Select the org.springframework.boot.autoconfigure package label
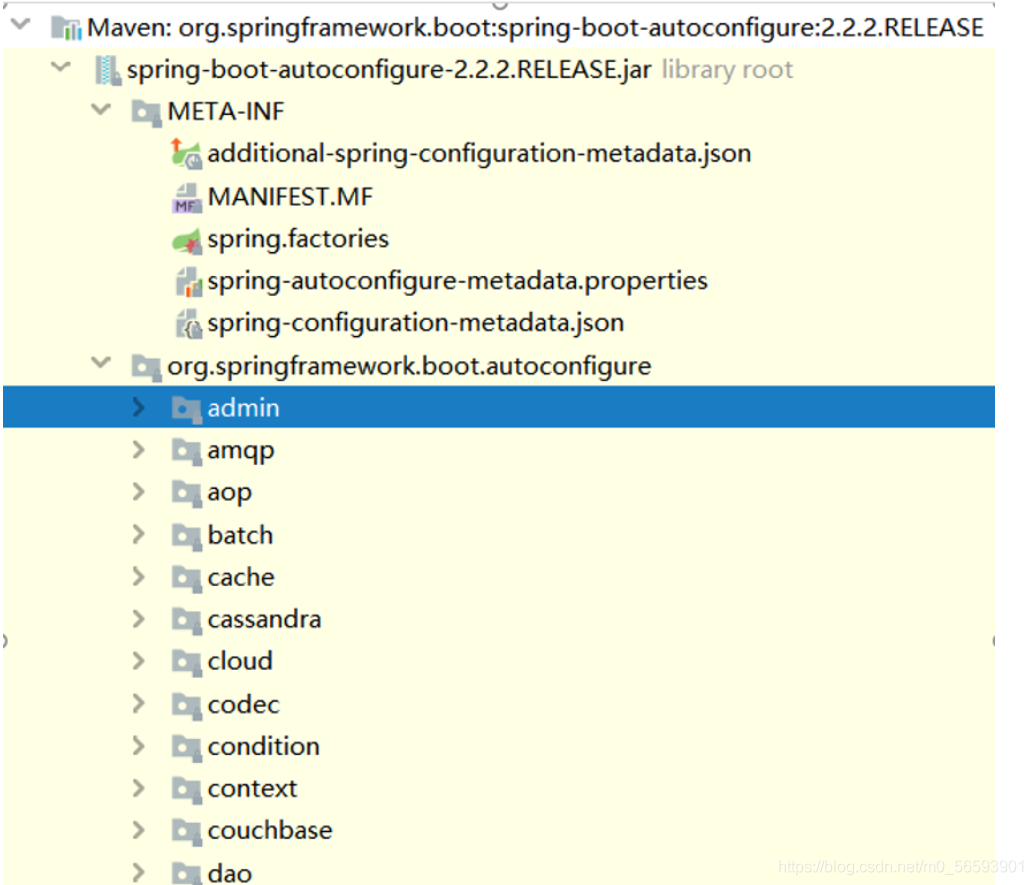 coord(409,367)
